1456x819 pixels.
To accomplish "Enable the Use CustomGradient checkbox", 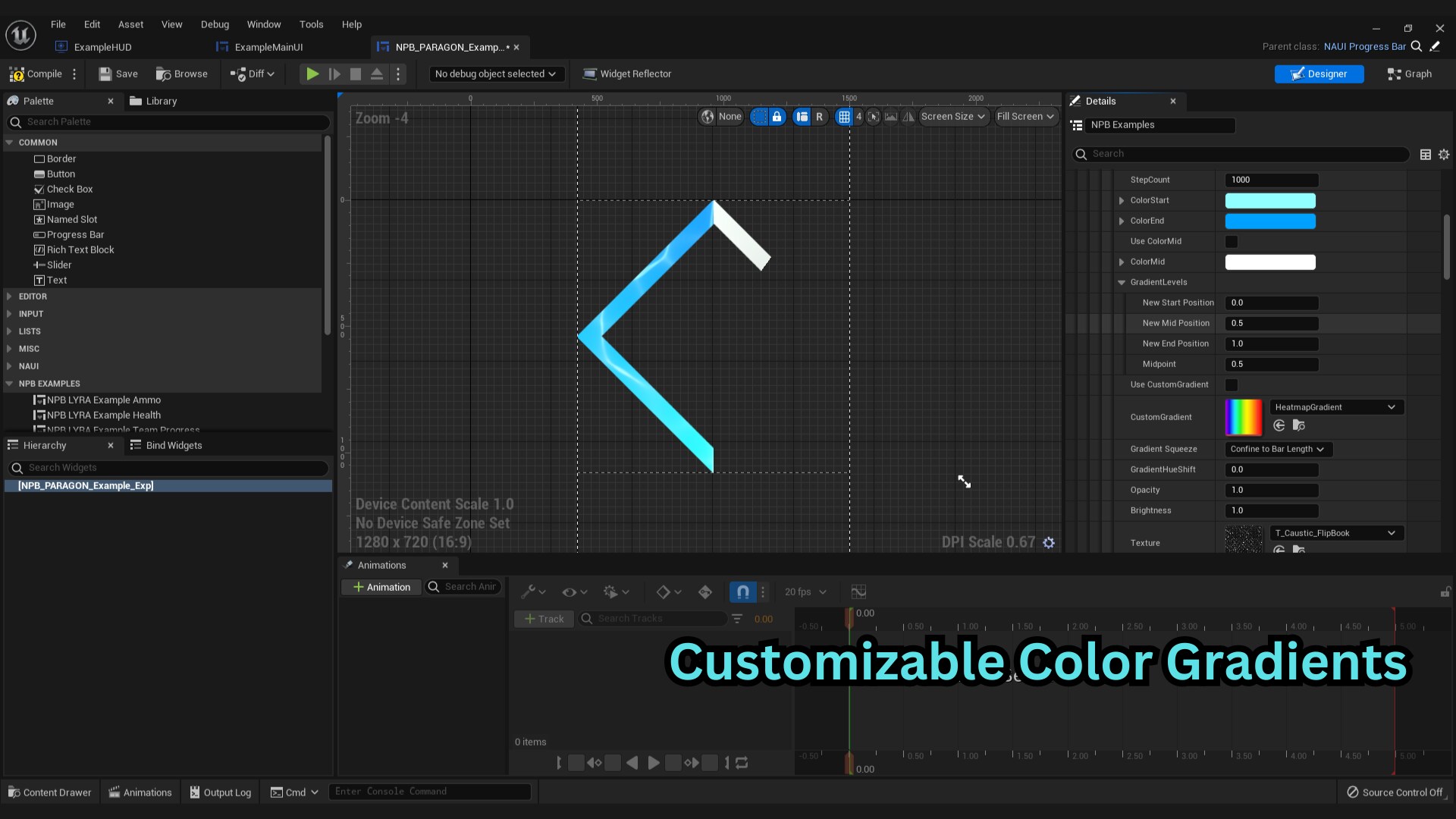I will coord(1232,384).
